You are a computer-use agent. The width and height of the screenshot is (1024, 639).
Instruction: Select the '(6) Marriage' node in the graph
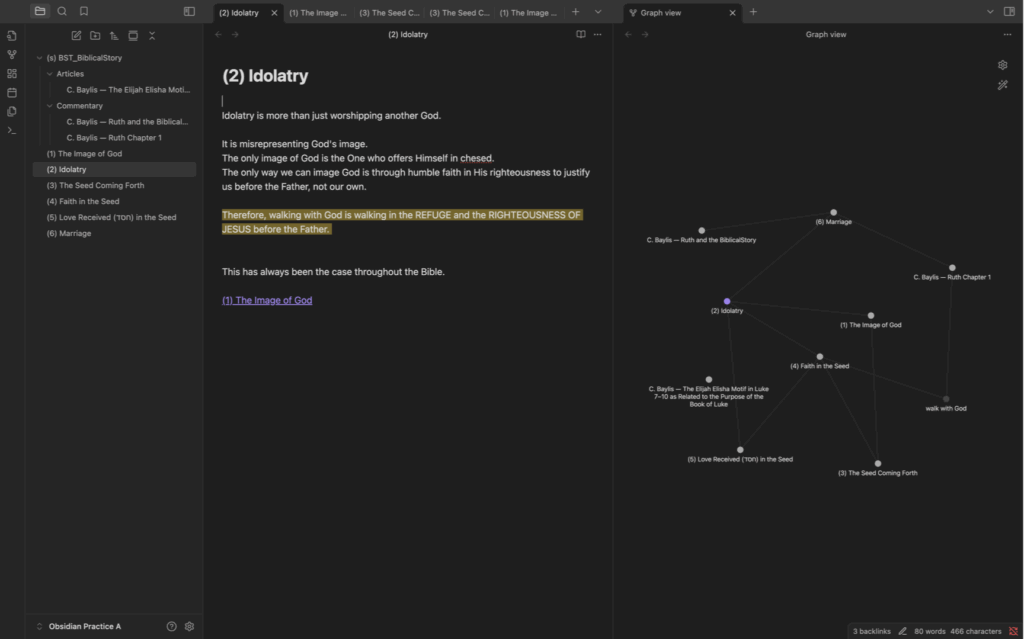tap(833, 212)
